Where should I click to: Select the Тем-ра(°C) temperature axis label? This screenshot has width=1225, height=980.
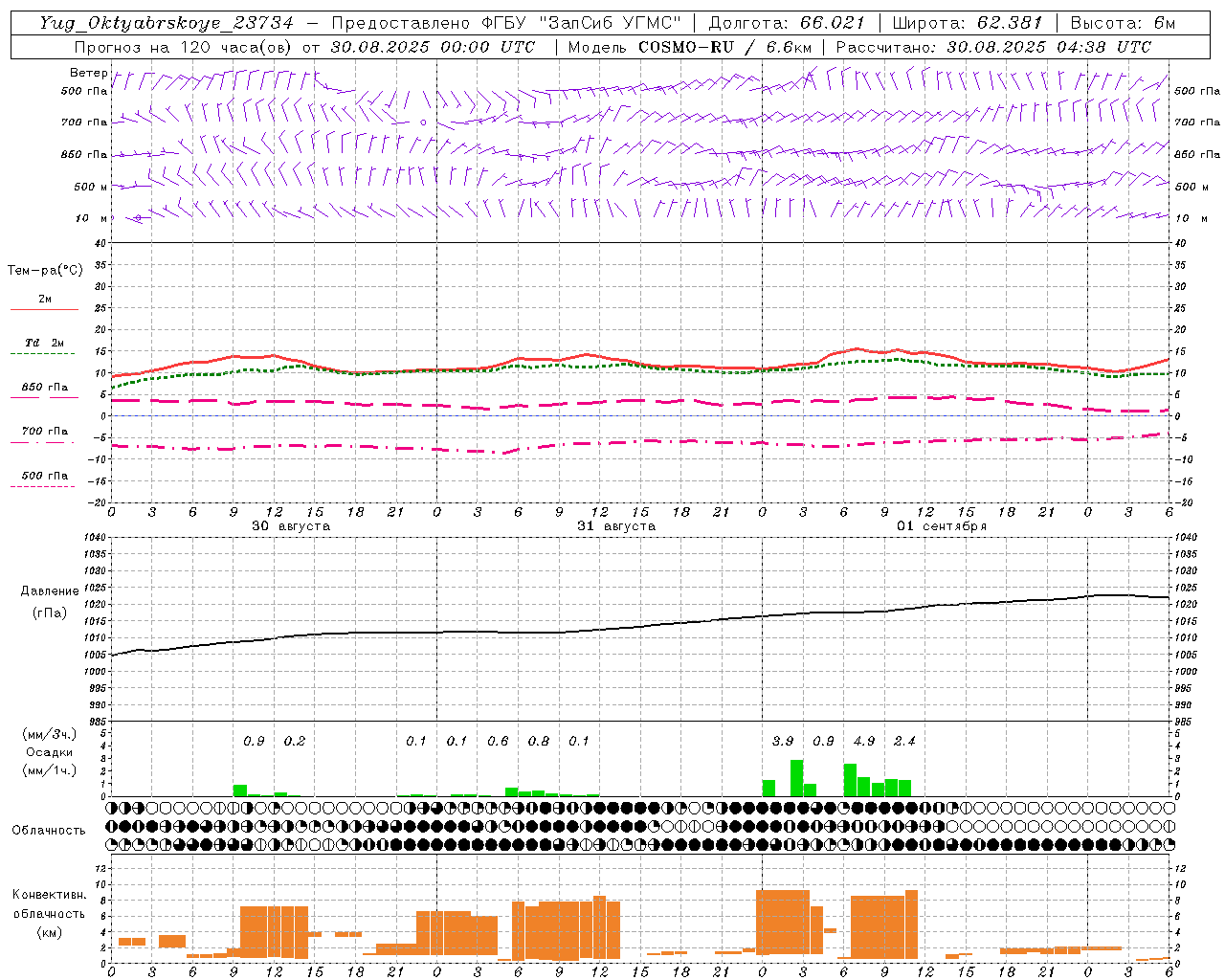[45, 271]
